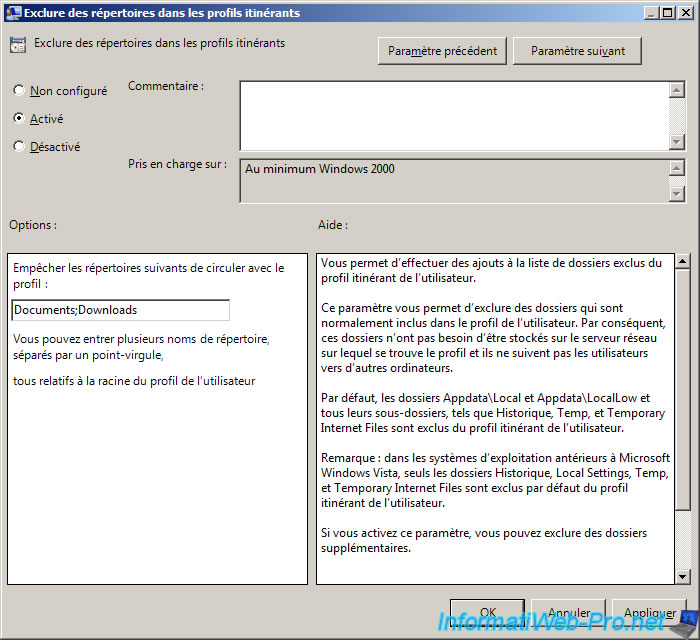The width and height of the screenshot is (700, 640).
Task: Click the Aide panel scroll up arrow
Action: coord(682,262)
